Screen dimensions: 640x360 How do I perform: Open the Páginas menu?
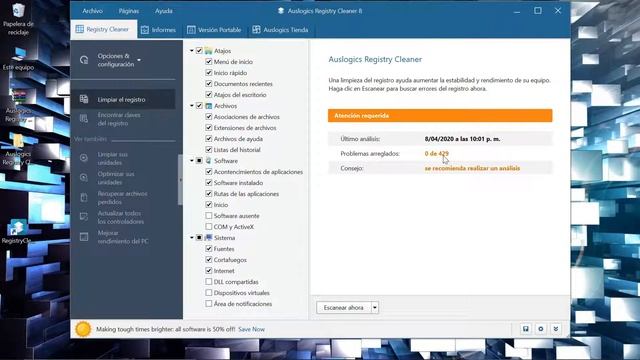click(129, 11)
